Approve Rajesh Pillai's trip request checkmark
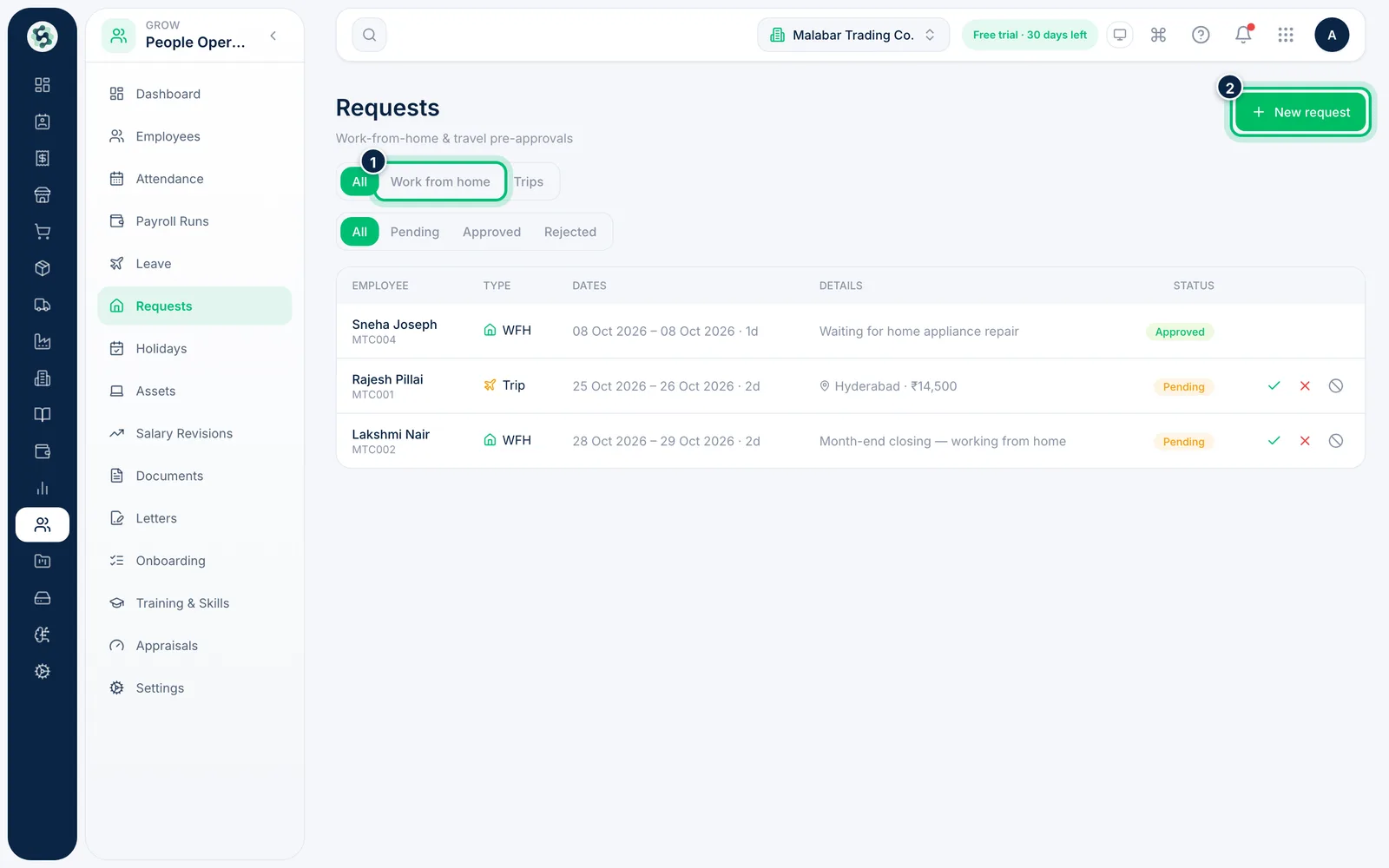Screen dimensions: 1389x868 tap(1274, 386)
